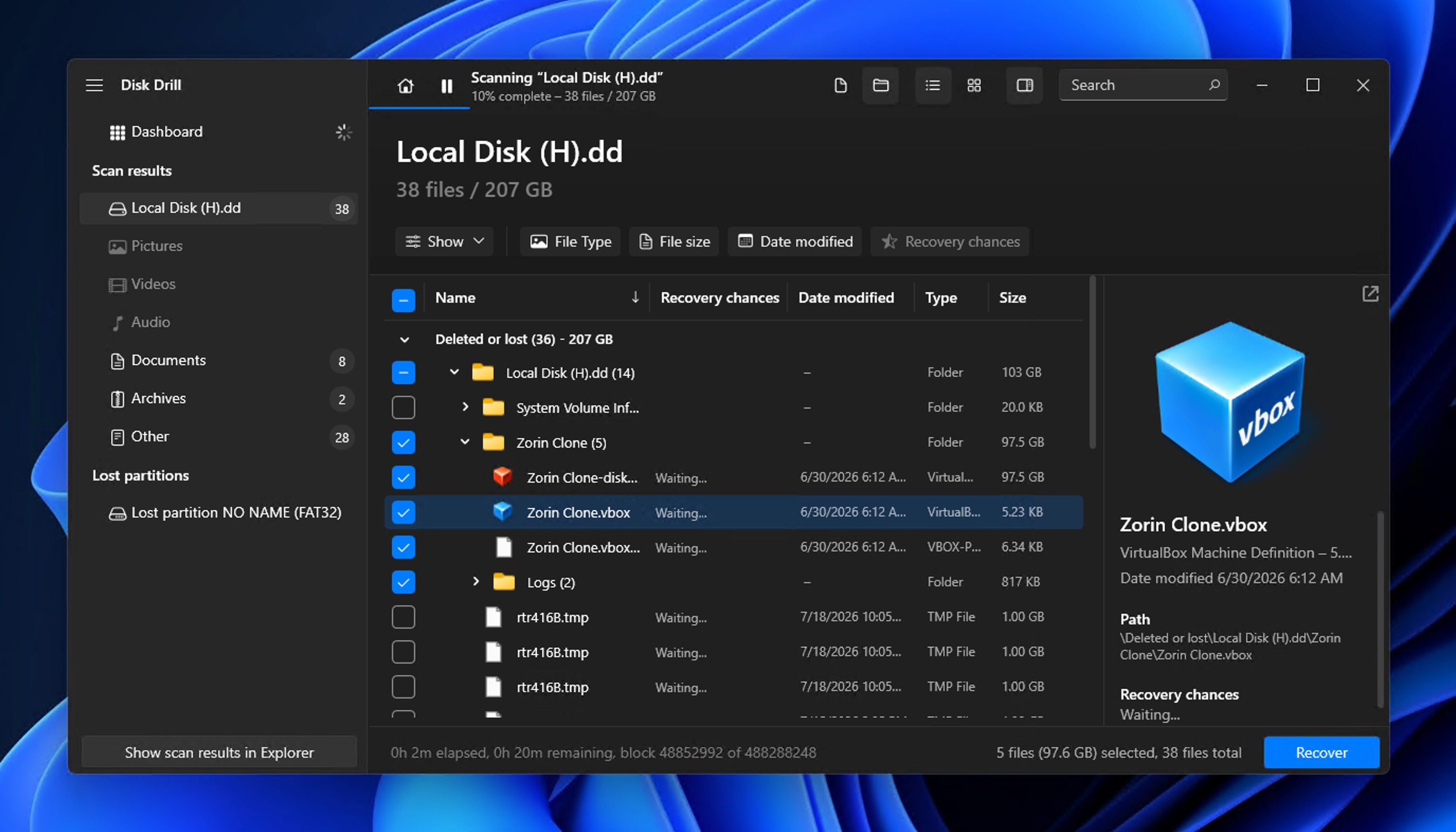
Task: Click System Volume Information folder icon
Action: tap(493, 408)
